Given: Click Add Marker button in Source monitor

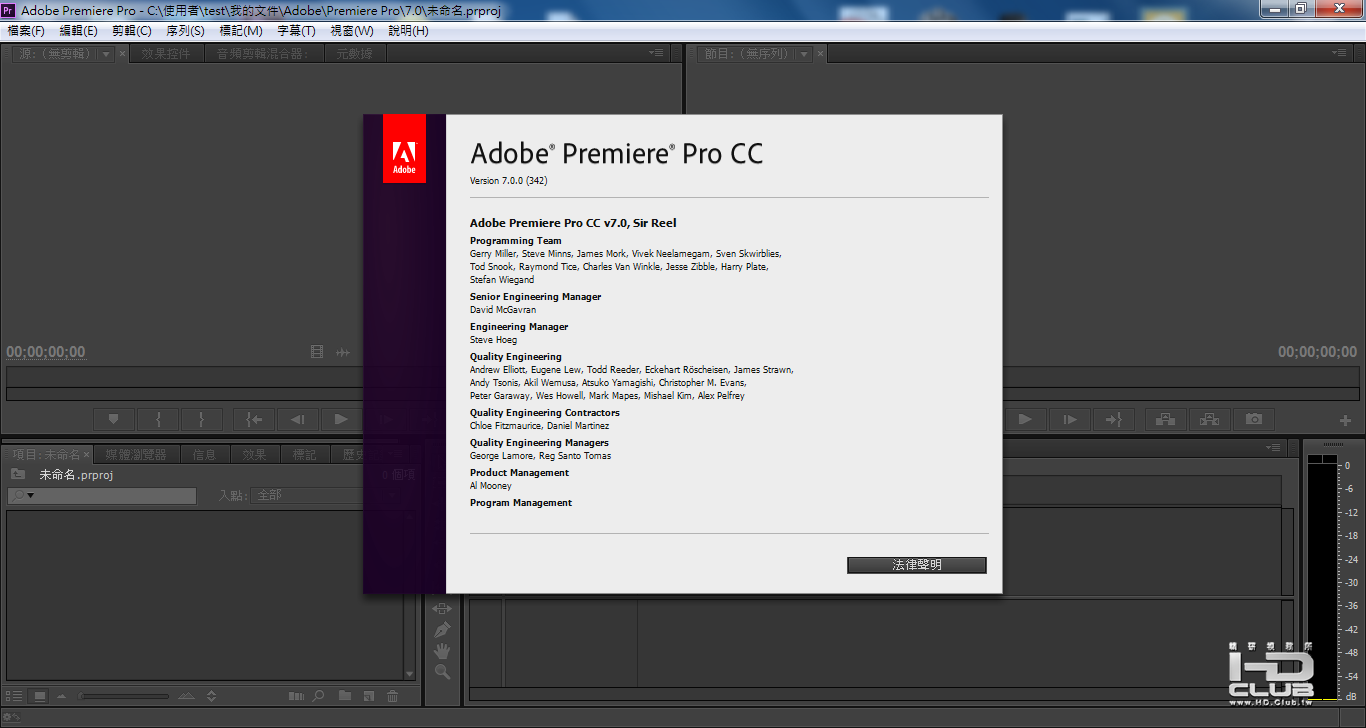Looking at the screenshot, I should pos(114,419).
